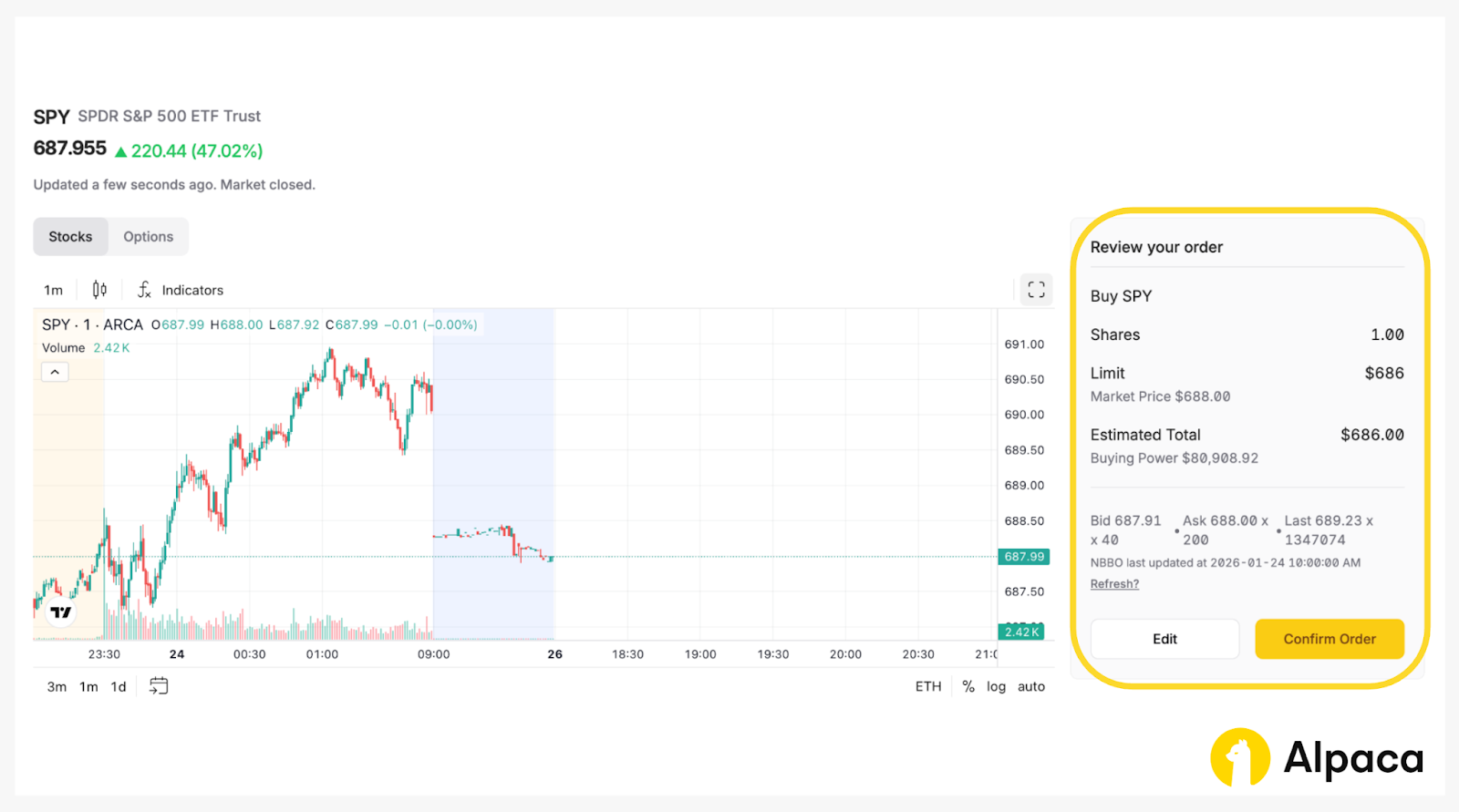Click the Refresh? link for NBBO

(x=1114, y=584)
